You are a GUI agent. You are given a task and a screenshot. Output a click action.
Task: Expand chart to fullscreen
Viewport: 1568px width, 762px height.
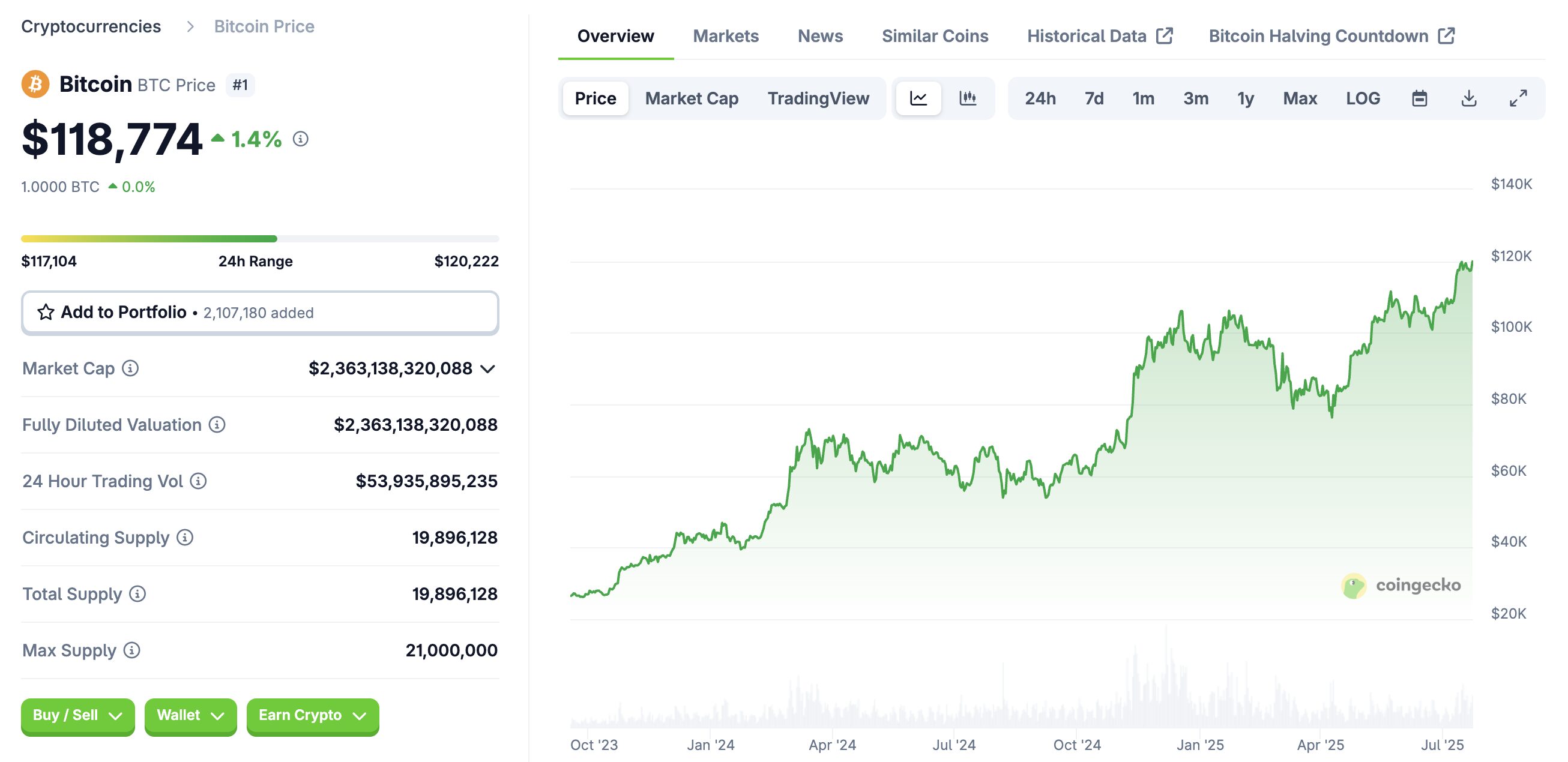(x=1518, y=98)
